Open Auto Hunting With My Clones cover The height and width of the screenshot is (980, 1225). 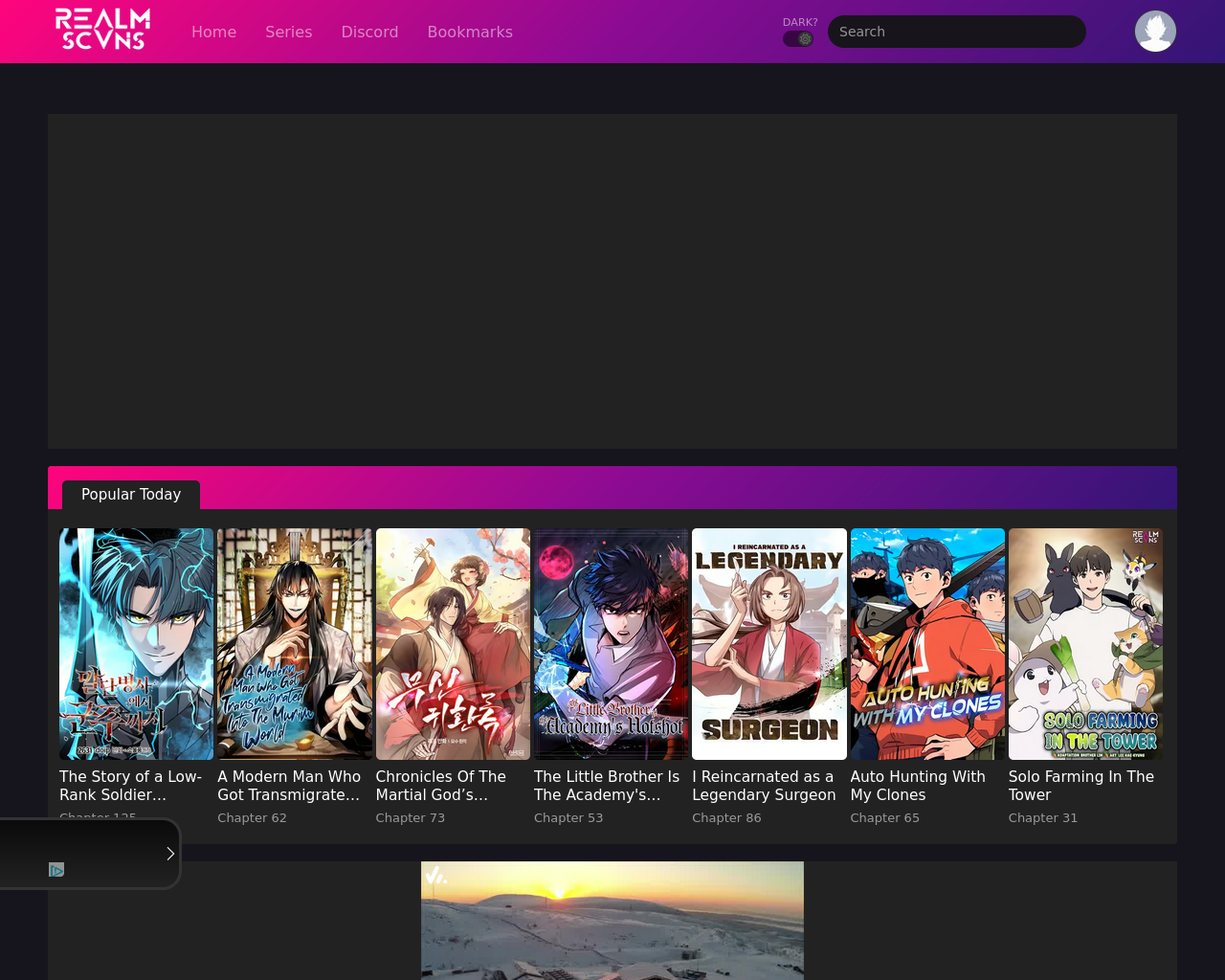click(927, 644)
